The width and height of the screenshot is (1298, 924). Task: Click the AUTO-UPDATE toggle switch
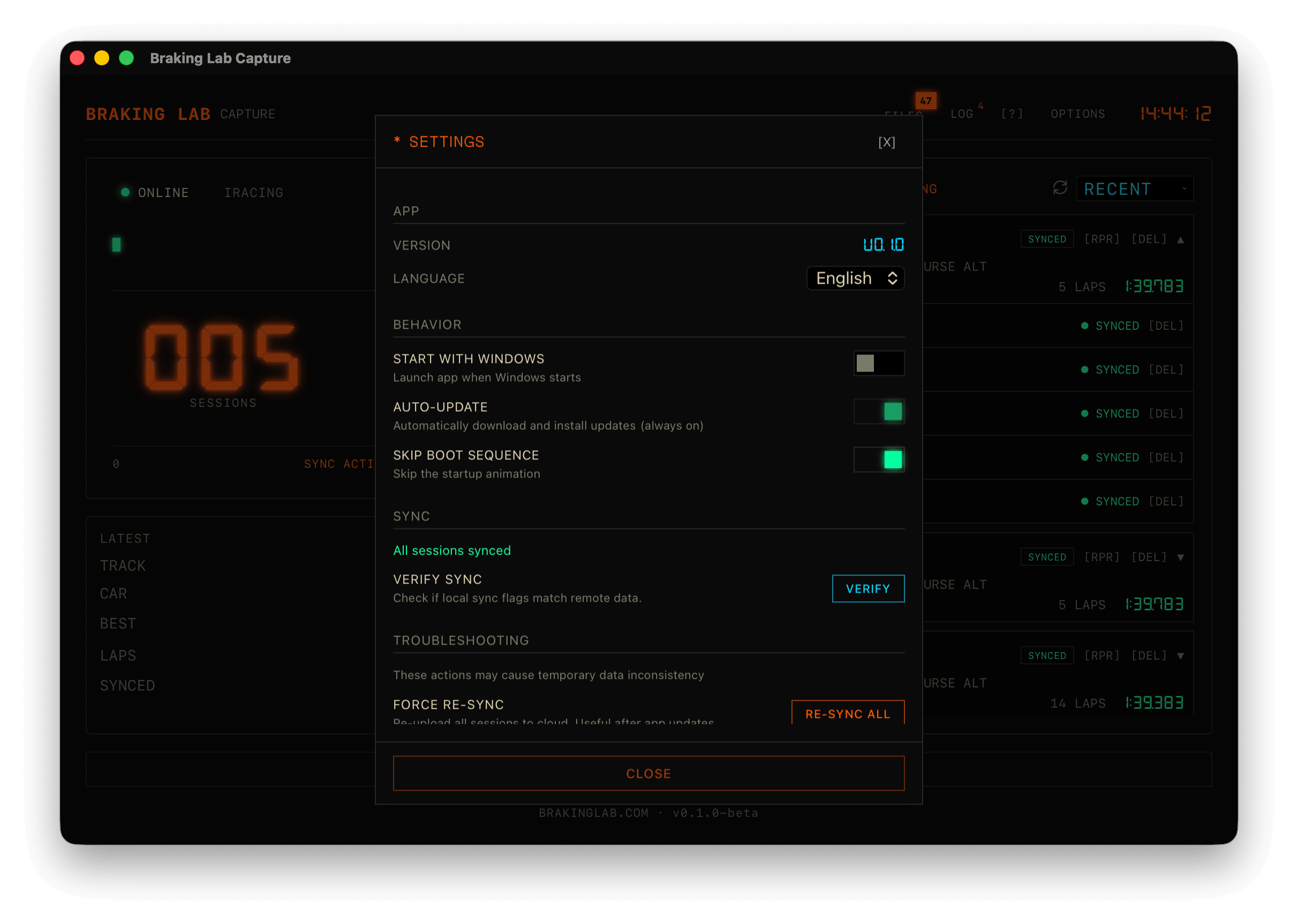coord(879,411)
